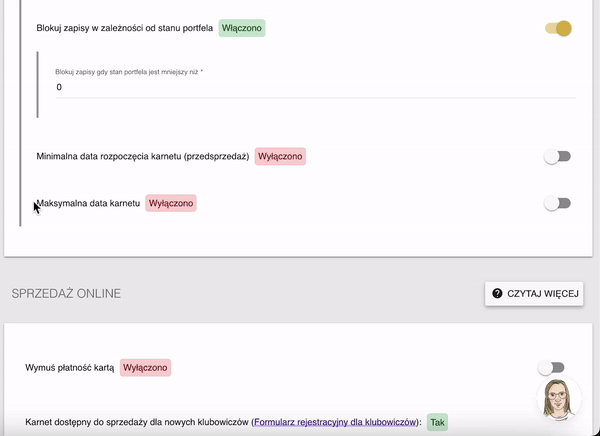Click the Włączono status badge
The height and width of the screenshot is (436, 600).
coord(242,28)
